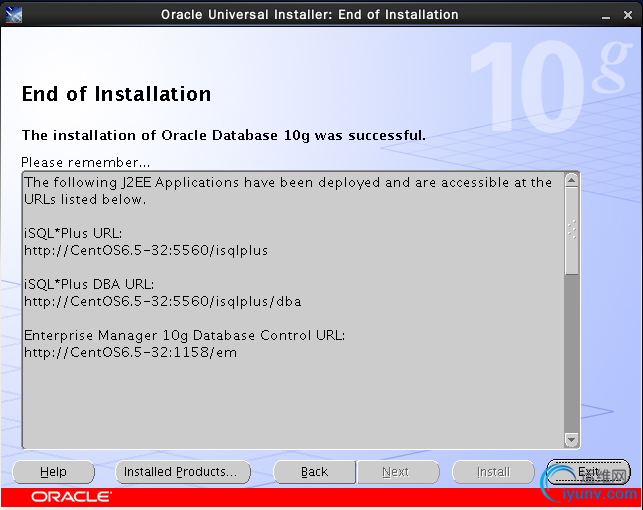Click iSQL*Plus DBA URL ending in /isqlplus/dba

[x=163, y=302]
